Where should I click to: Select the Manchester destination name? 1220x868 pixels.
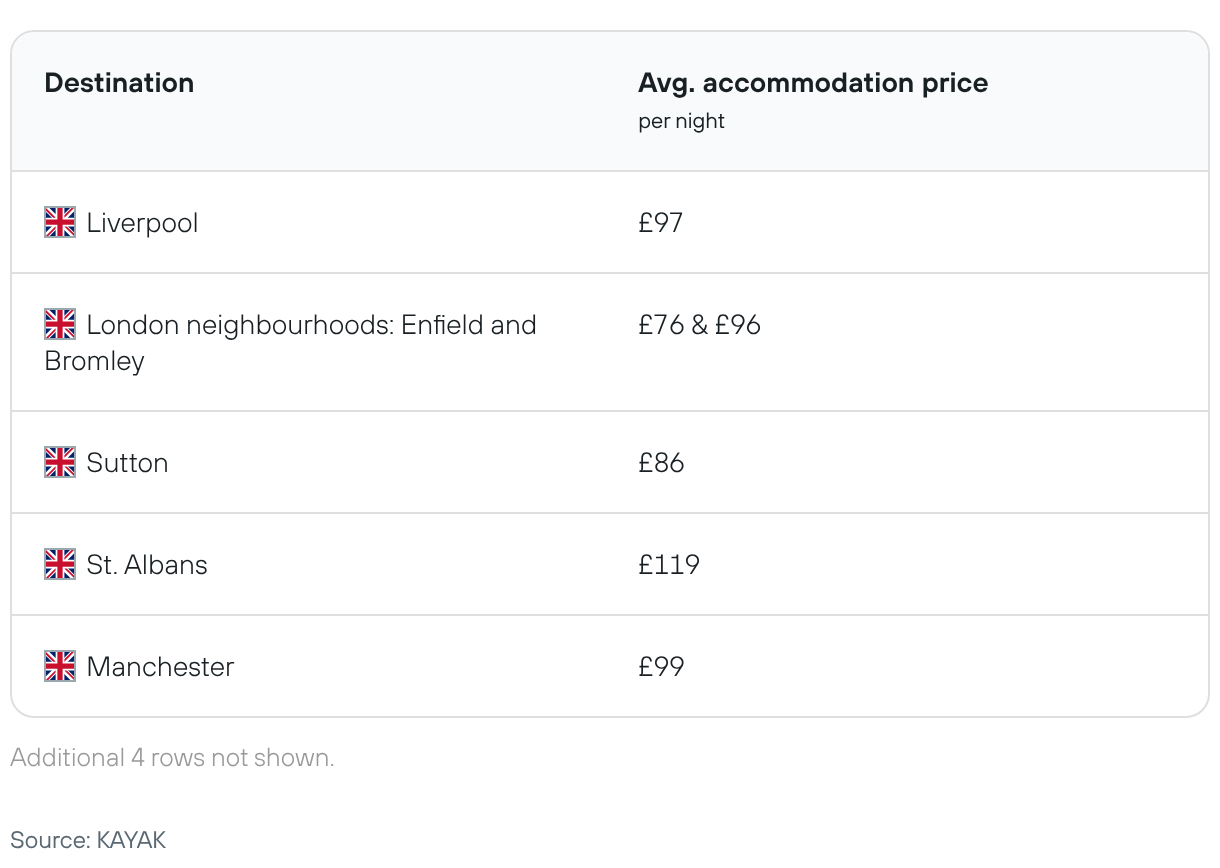pos(160,667)
